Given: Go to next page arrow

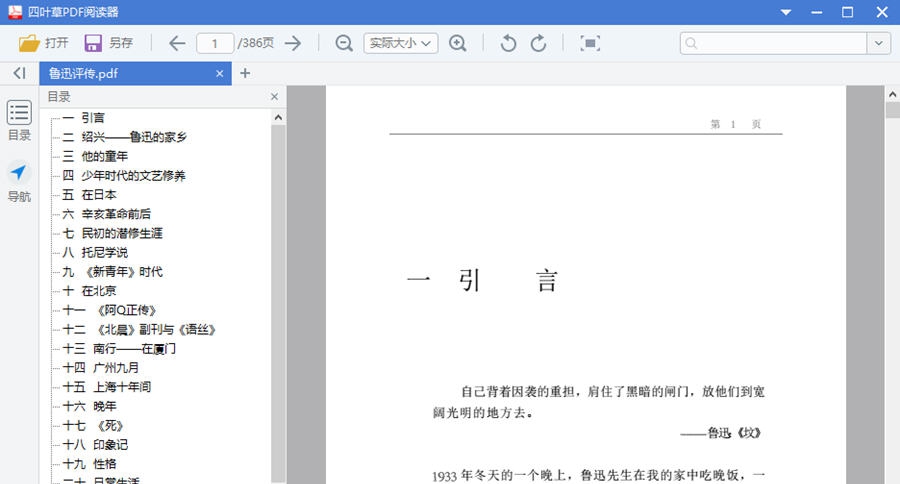Looking at the screenshot, I should tap(293, 43).
